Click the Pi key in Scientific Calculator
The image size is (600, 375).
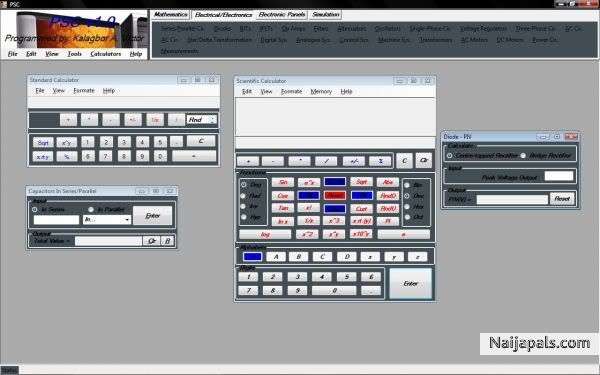pyautogui.click(x=388, y=221)
